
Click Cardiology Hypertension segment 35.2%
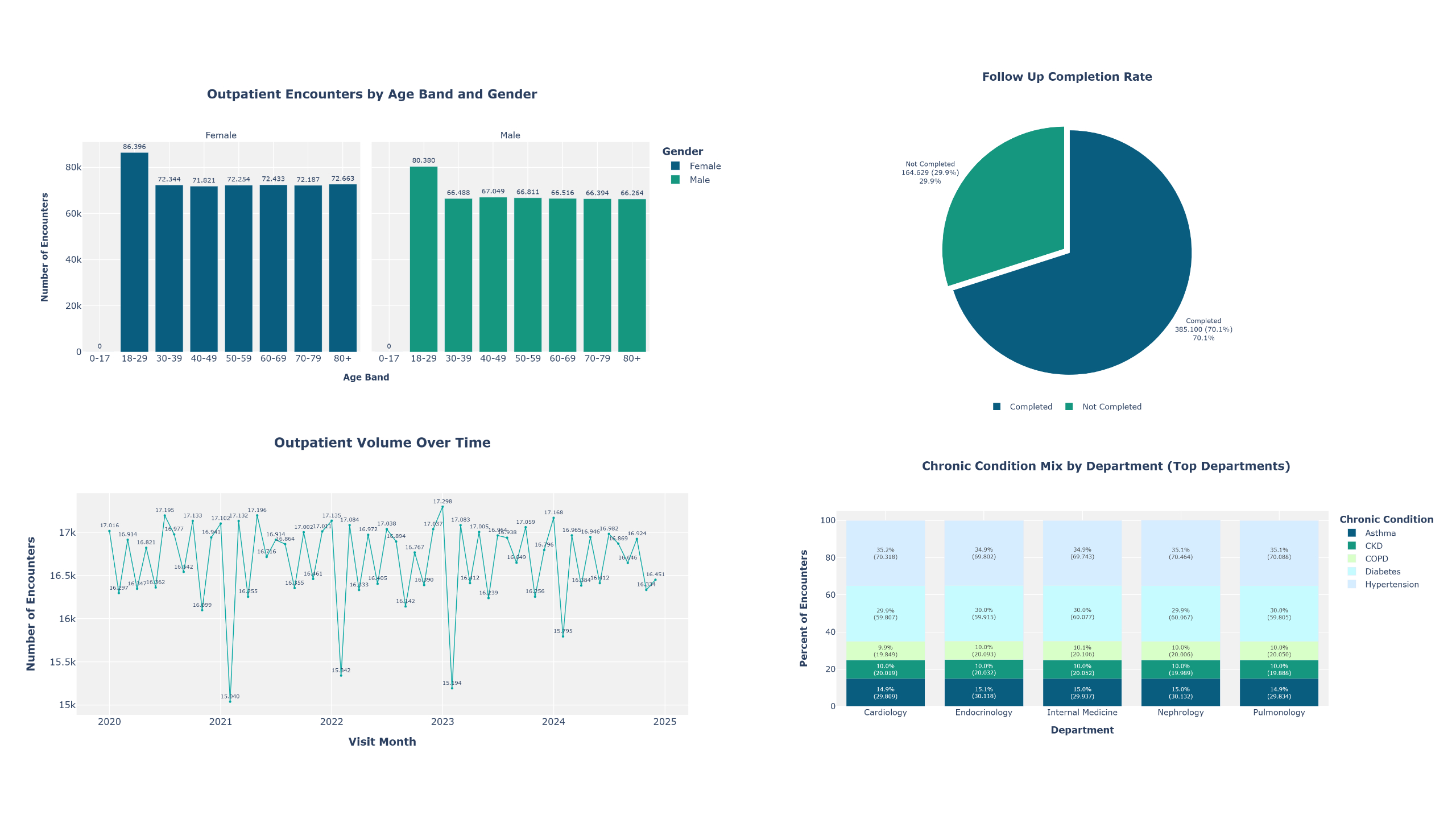click(885, 553)
